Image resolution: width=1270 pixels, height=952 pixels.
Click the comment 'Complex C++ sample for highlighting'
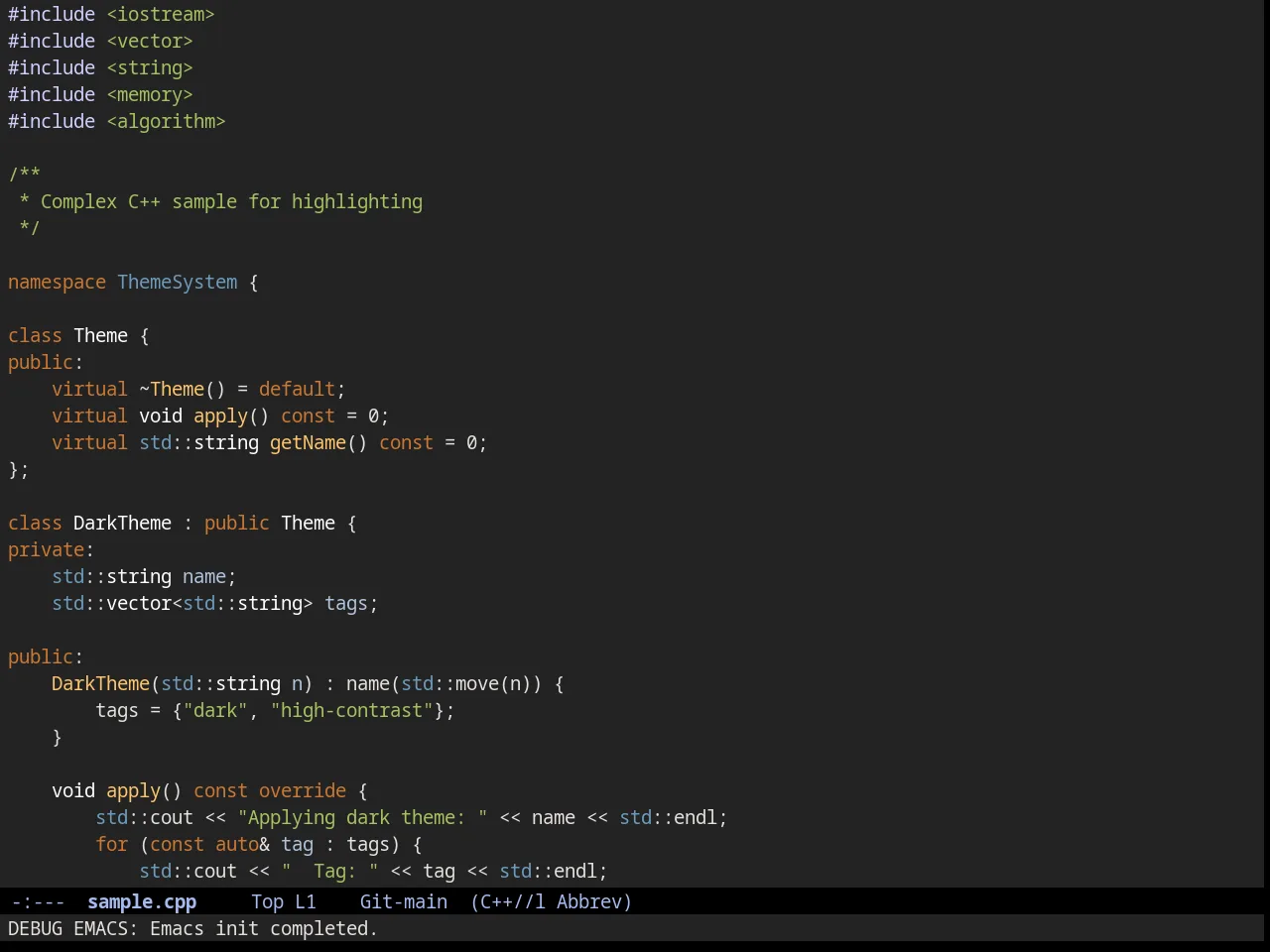click(x=231, y=201)
